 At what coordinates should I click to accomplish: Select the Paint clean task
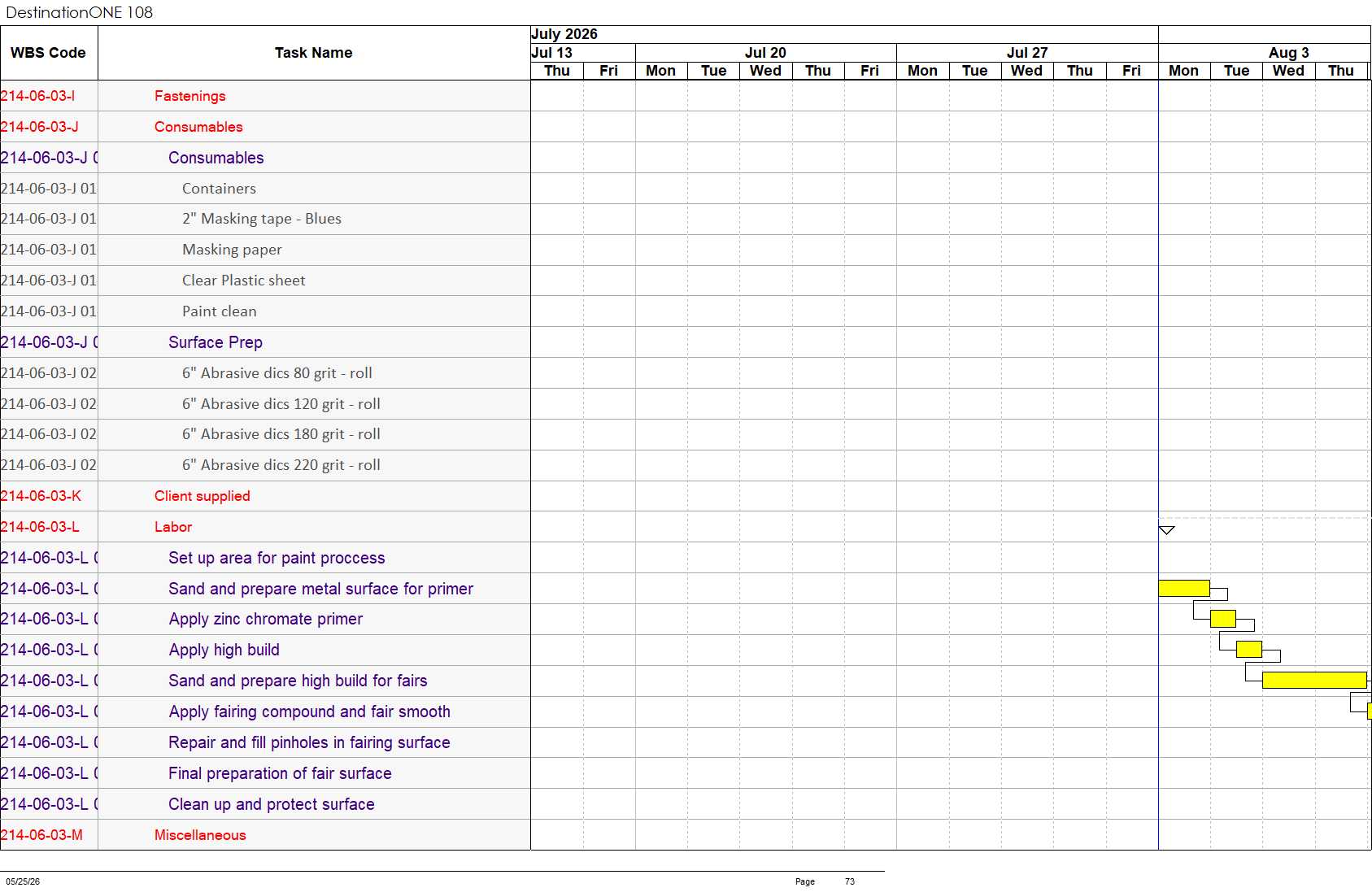tap(220, 311)
